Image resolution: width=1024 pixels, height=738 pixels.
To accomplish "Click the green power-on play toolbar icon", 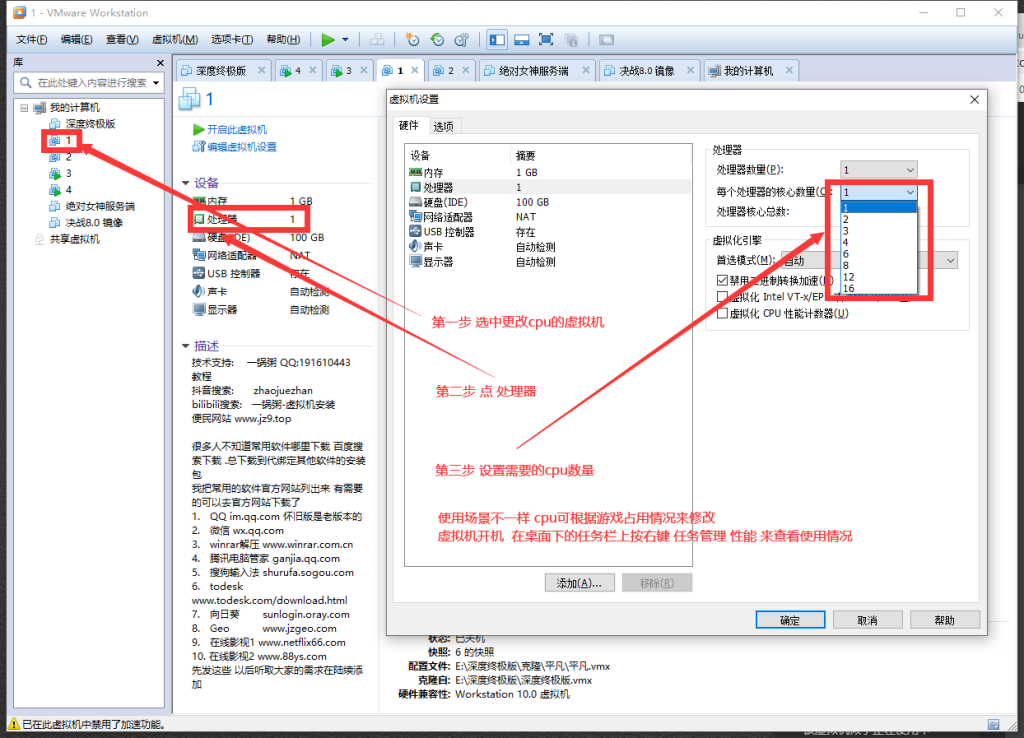I will click(x=328, y=40).
